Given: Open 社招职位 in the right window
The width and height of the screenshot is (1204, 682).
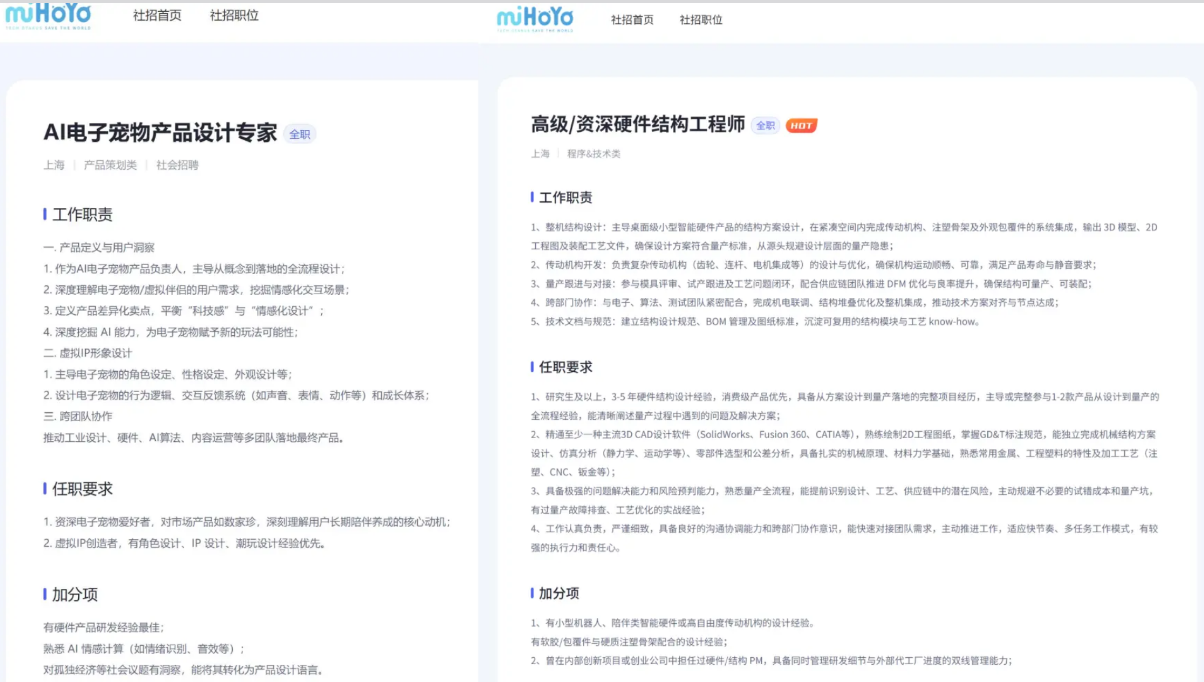Looking at the screenshot, I should click(x=701, y=19).
